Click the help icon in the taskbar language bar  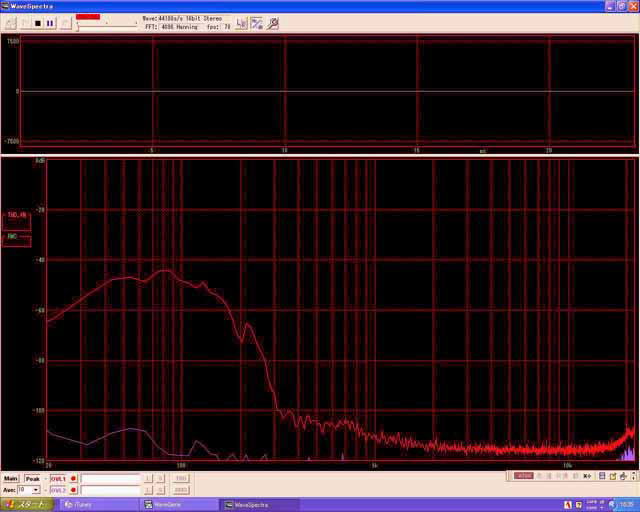click(578, 505)
